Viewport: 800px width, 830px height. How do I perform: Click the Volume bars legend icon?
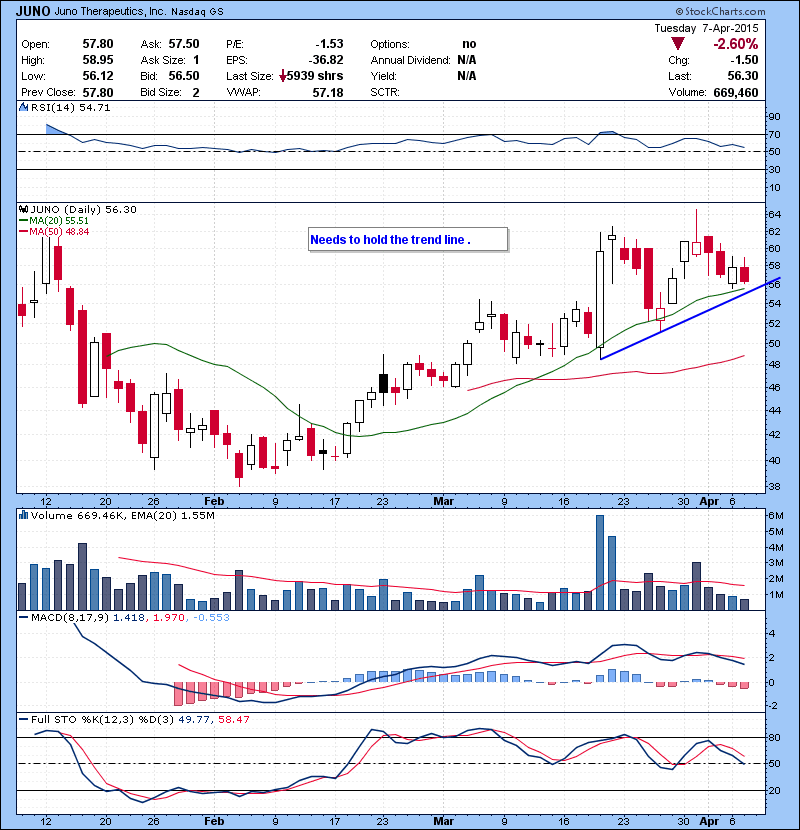pos(23,515)
